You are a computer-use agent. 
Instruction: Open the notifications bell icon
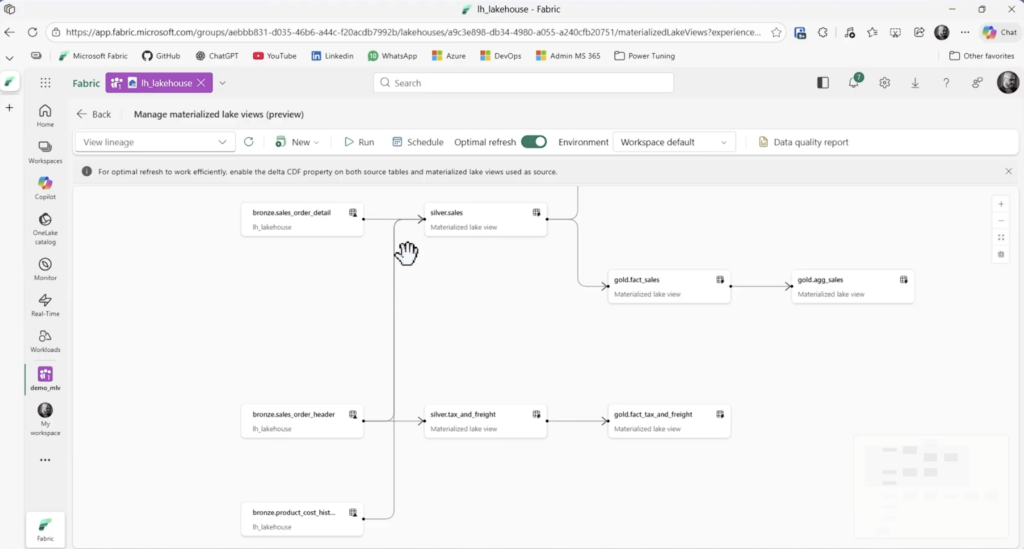coord(855,83)
